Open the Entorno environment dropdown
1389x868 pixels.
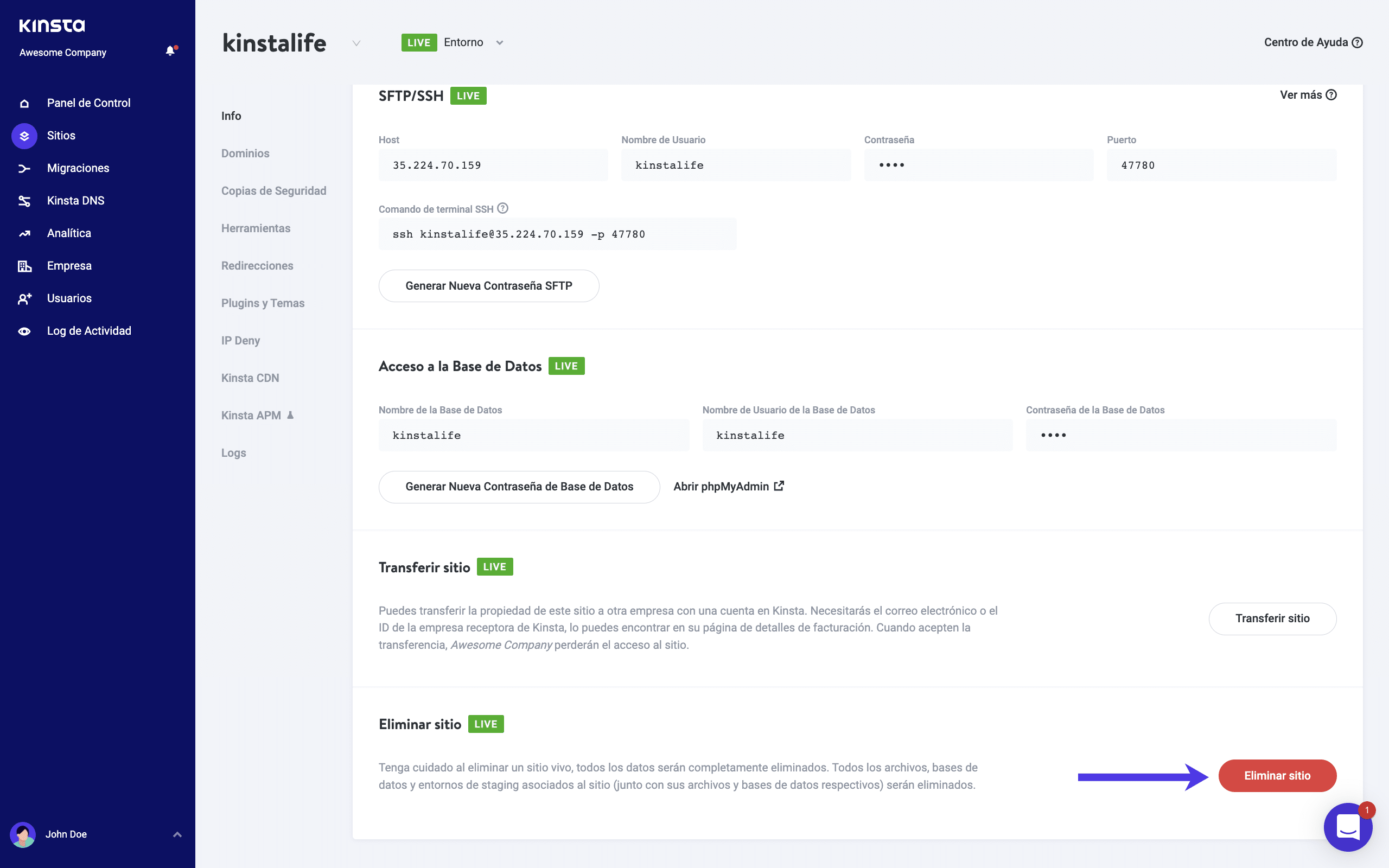click(499, 42)
